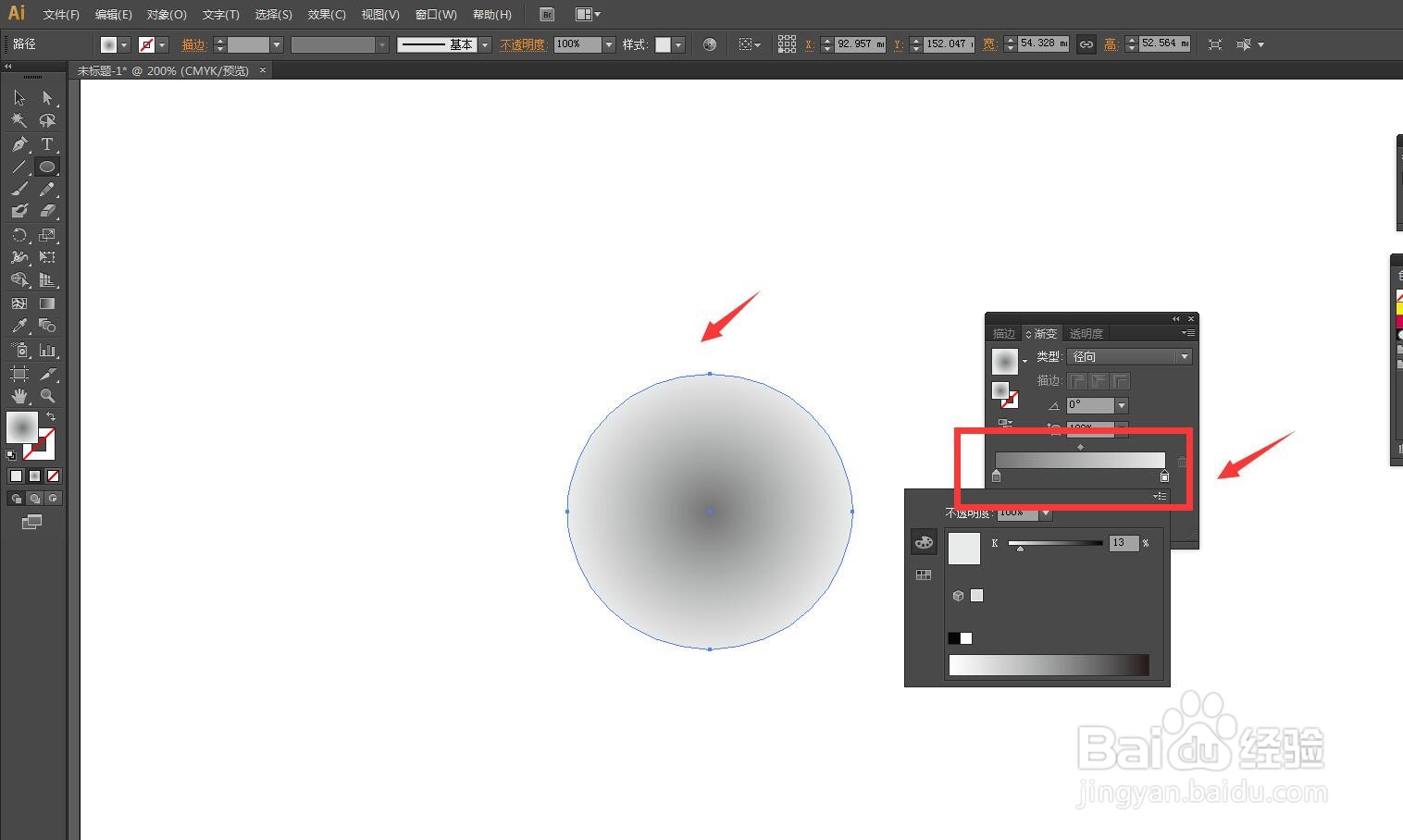Viewport: 1403px width, 840px height.
Task: Open 描边 link in control bar
Action: click(193, 44)
